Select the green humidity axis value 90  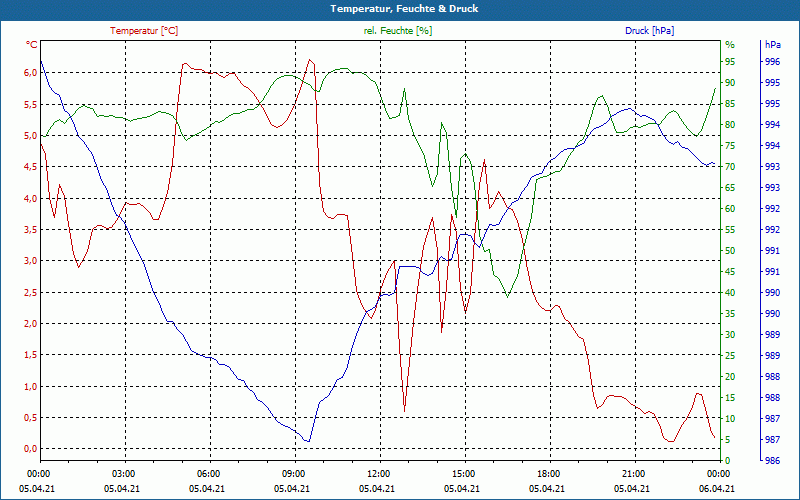point(730,83)
